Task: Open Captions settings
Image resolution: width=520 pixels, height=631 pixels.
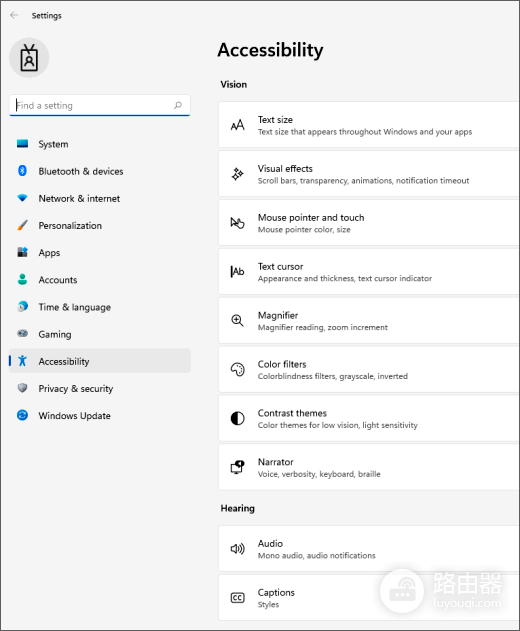Action: pyautogui.click(x=369, y=598)
